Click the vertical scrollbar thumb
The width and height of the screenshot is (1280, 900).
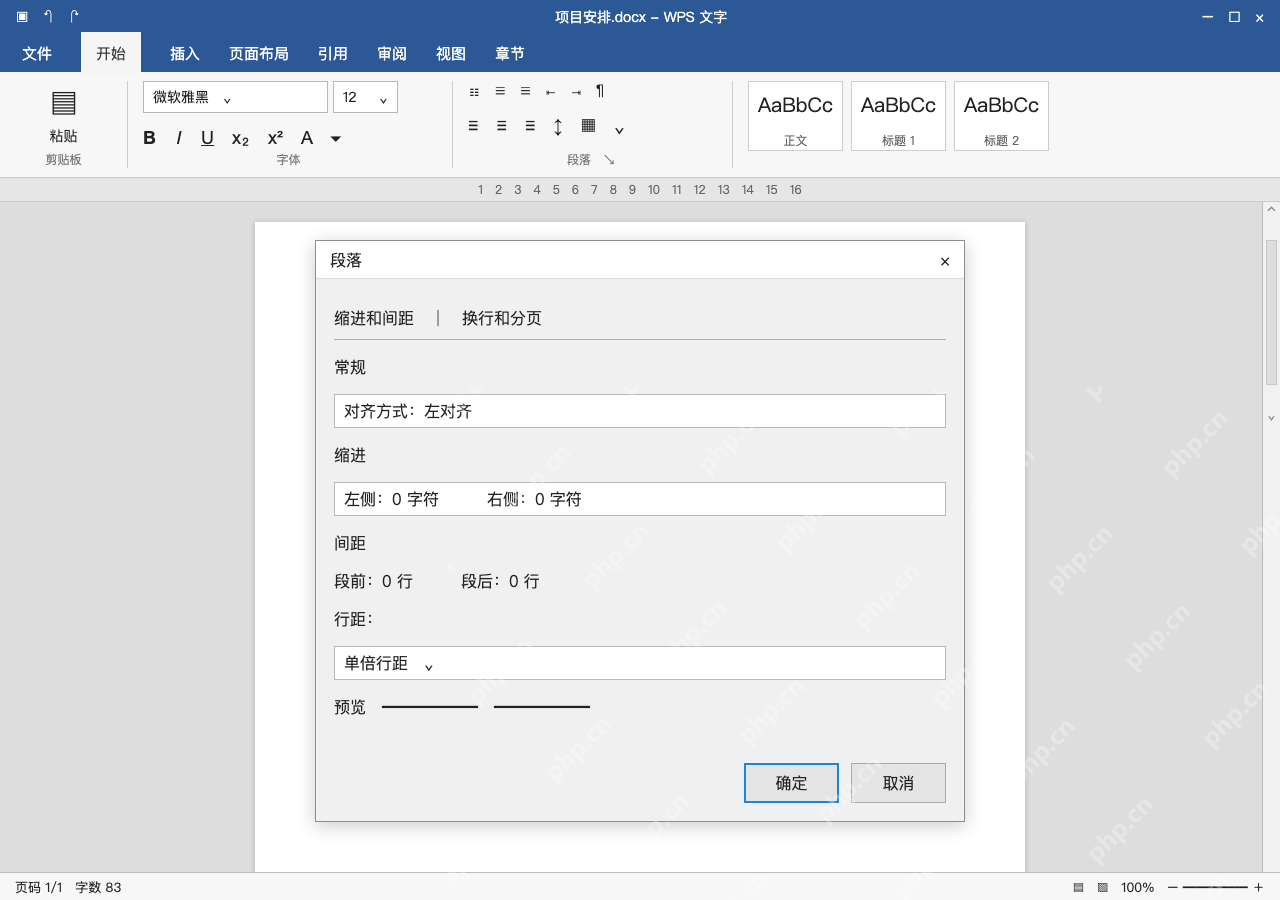coord(1271,312)
